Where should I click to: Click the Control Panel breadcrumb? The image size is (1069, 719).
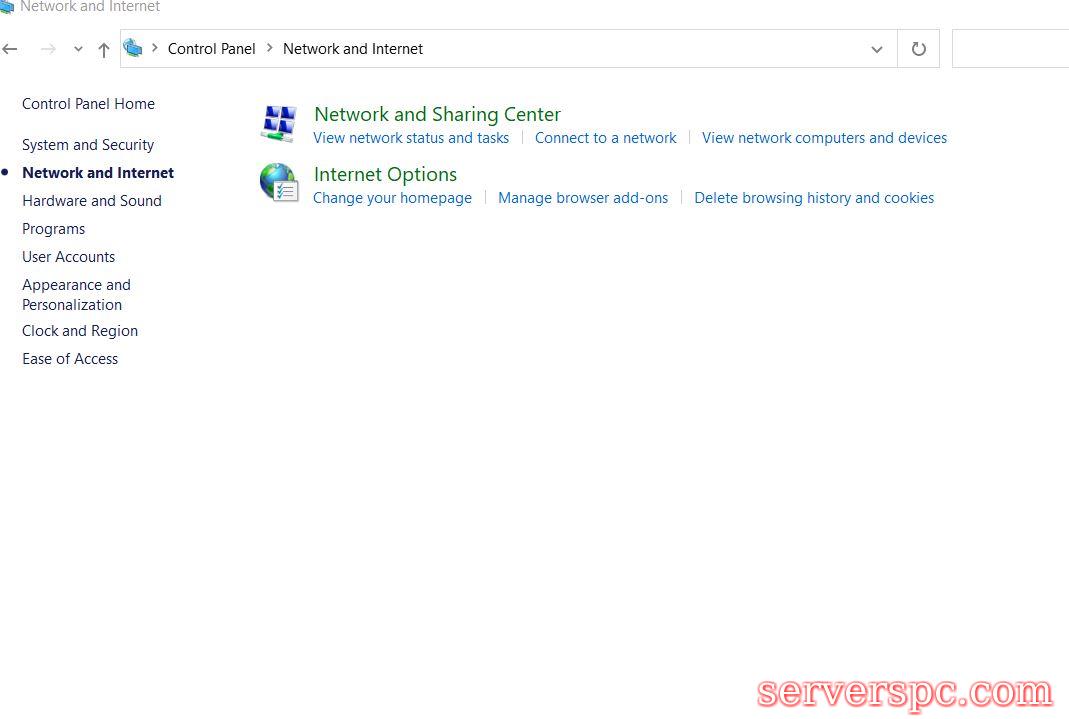point(211,49)
